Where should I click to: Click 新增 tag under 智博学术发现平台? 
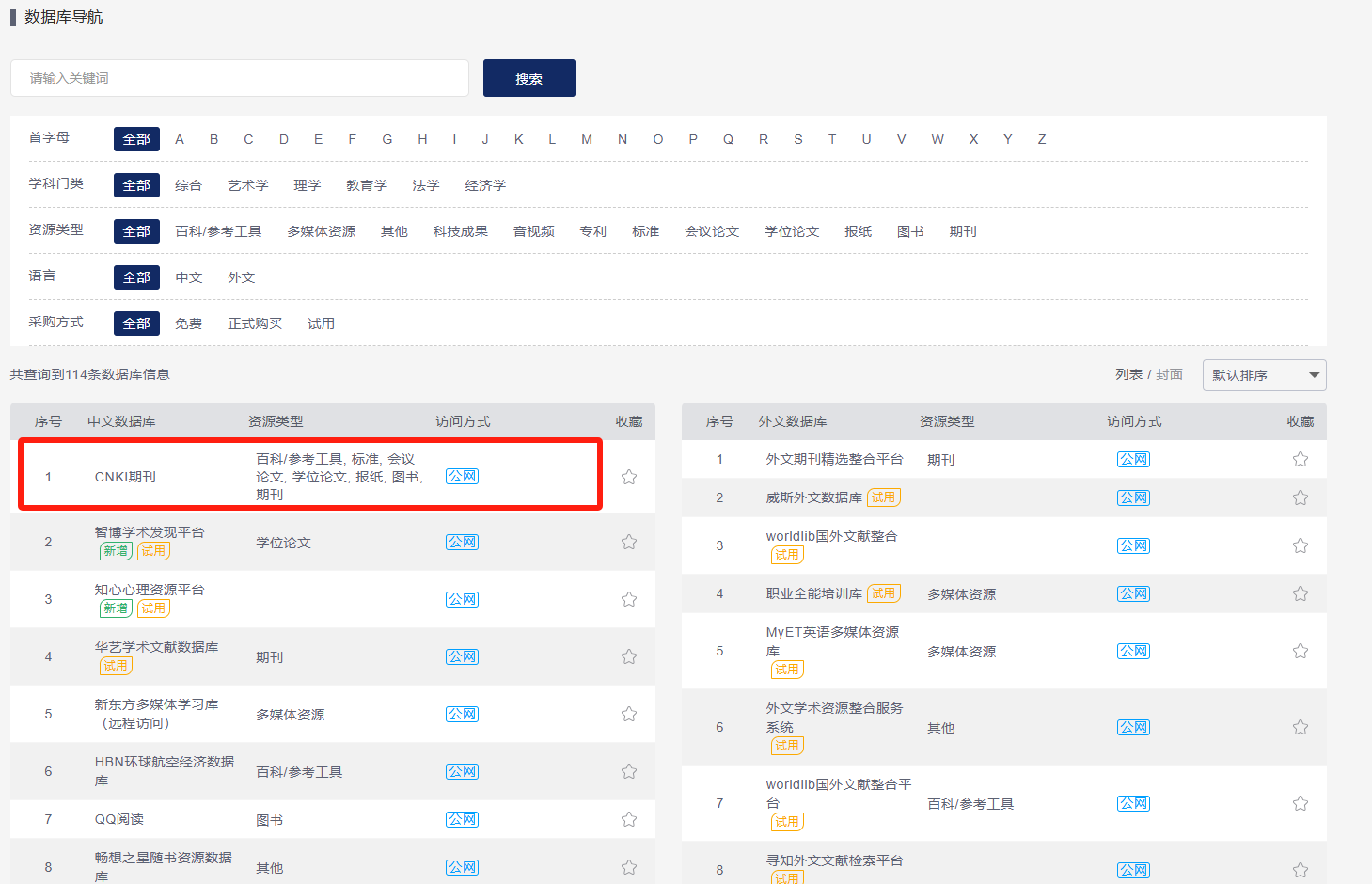(116, 551)
